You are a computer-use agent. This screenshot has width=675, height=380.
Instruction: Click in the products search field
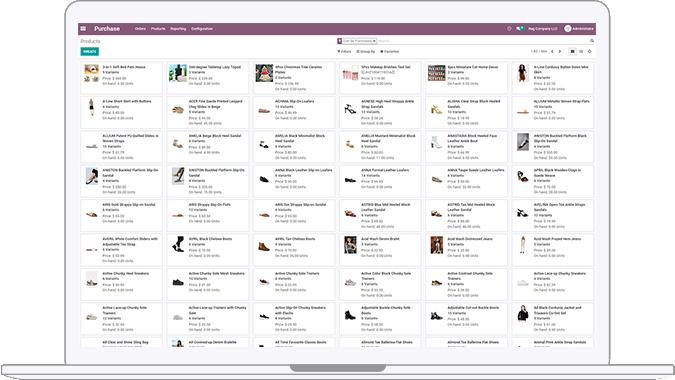tap(482, 41)
